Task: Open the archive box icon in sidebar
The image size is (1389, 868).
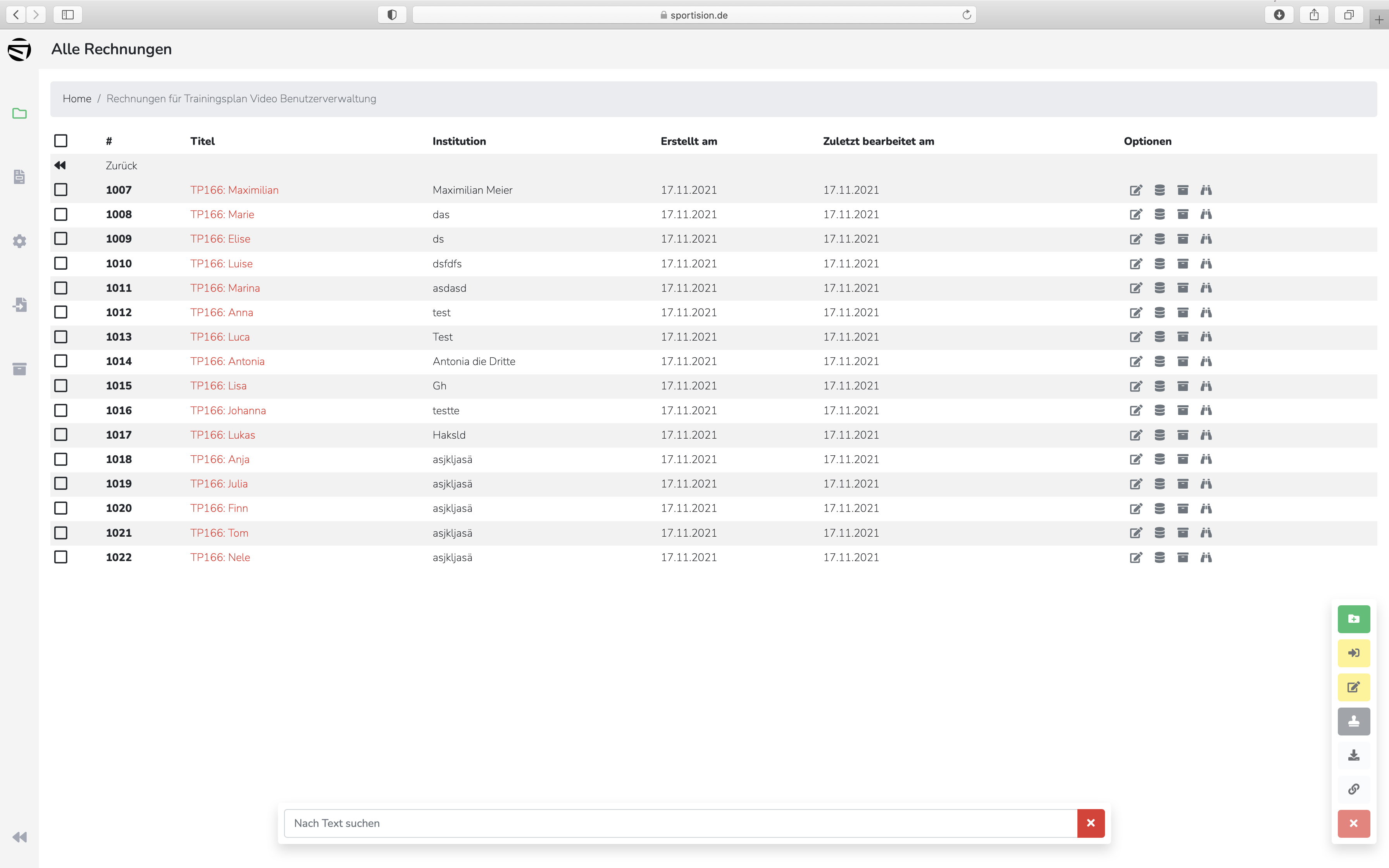Action: coord(19,369)
